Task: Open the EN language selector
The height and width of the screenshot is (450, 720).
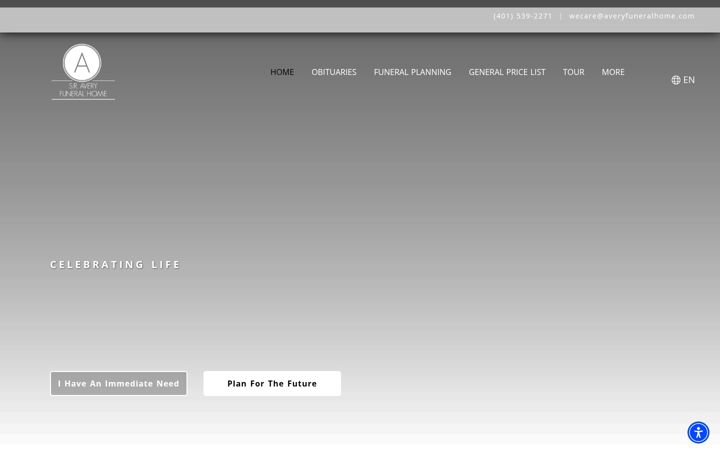Action: pyautogui.click(x=683, y=80)
